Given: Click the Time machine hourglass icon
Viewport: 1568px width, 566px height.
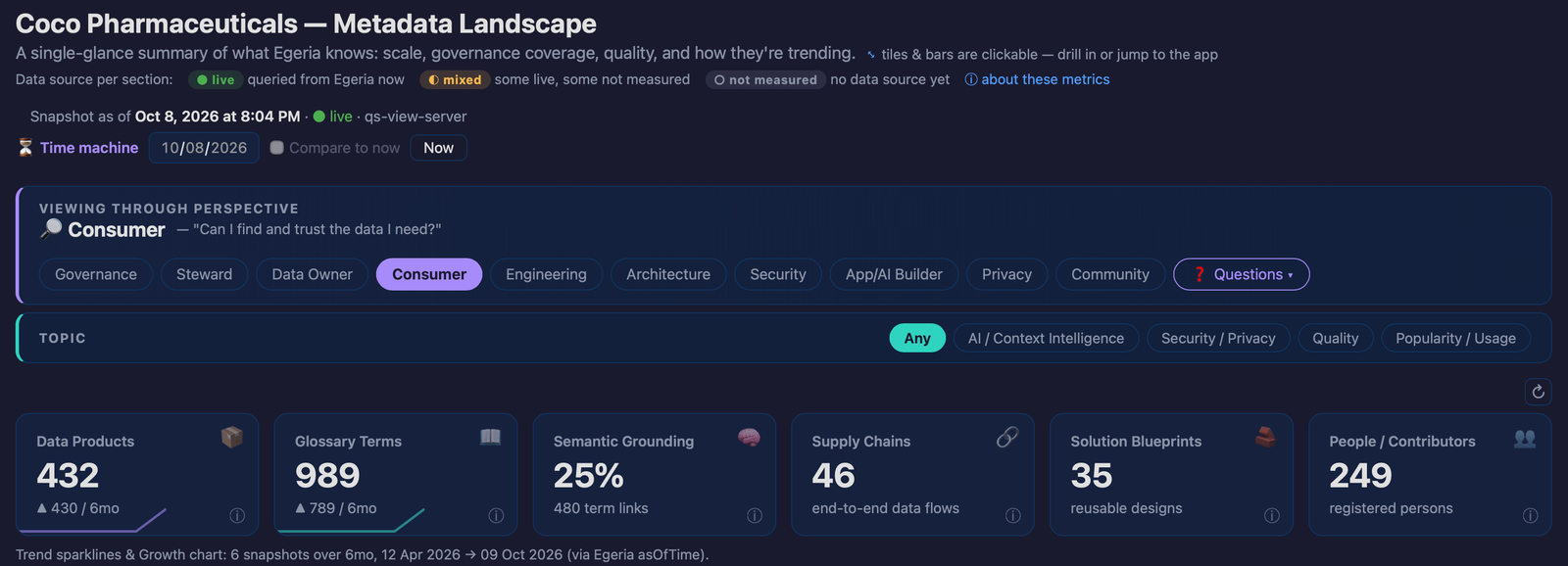Looking at the screenshot, I should pyautogui.click(x=25, y=148).
